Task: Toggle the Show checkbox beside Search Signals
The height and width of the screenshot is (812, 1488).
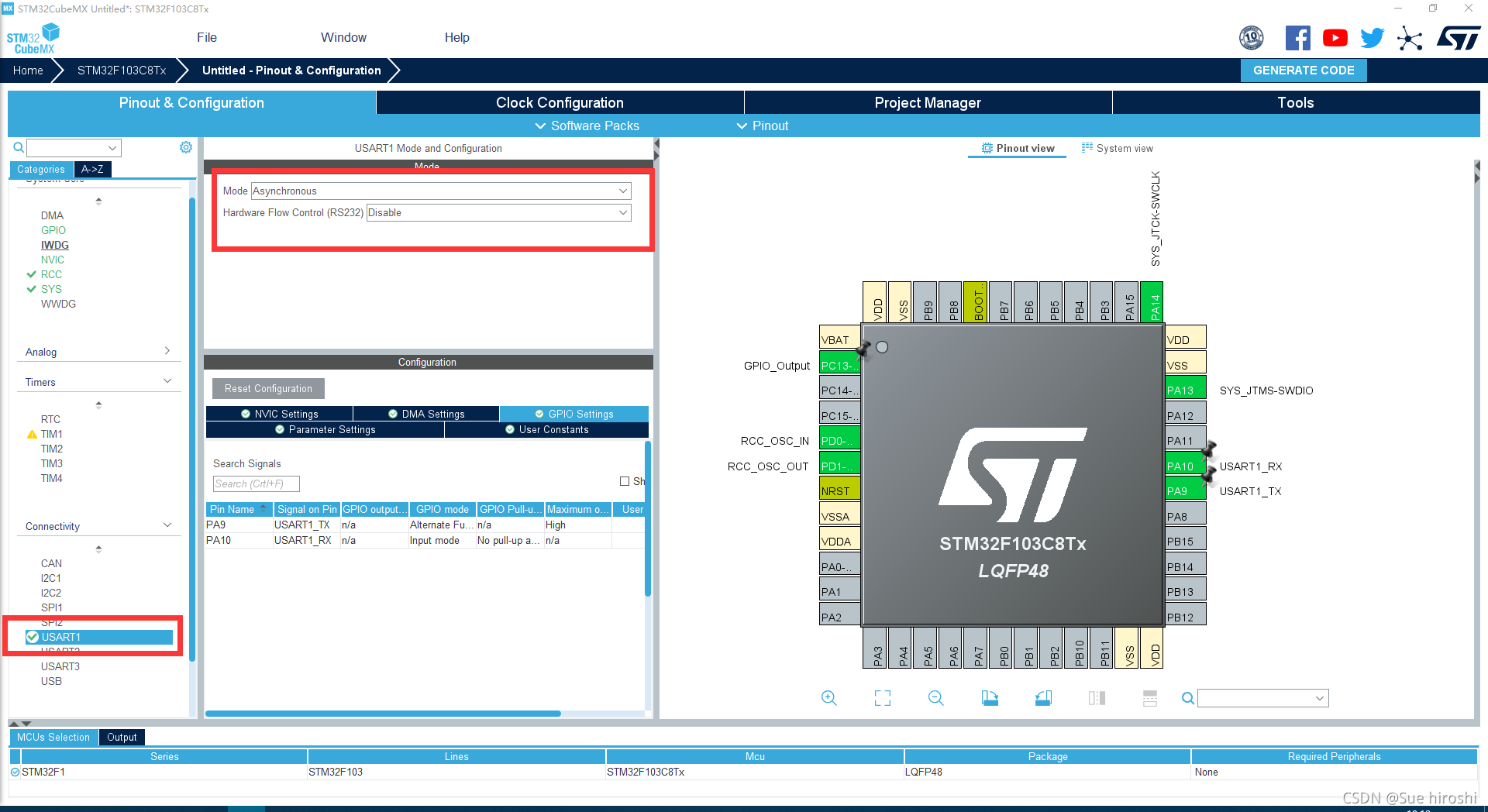Action: click(x=625, y=481)
